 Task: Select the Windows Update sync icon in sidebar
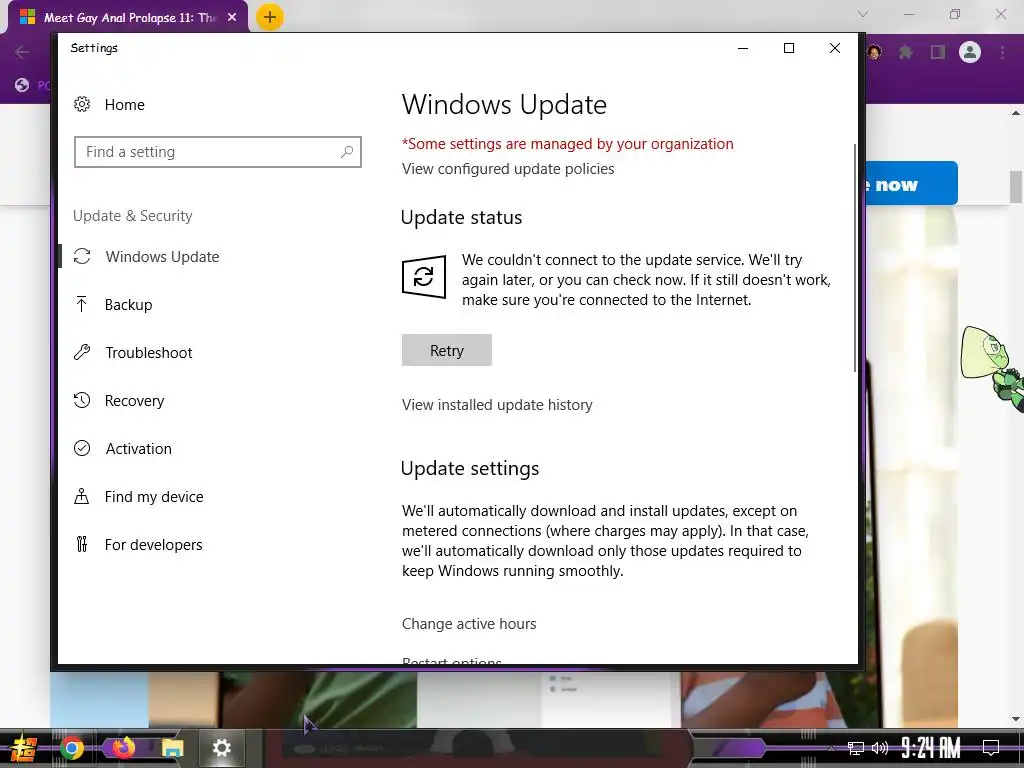click(x=82, y=257)
